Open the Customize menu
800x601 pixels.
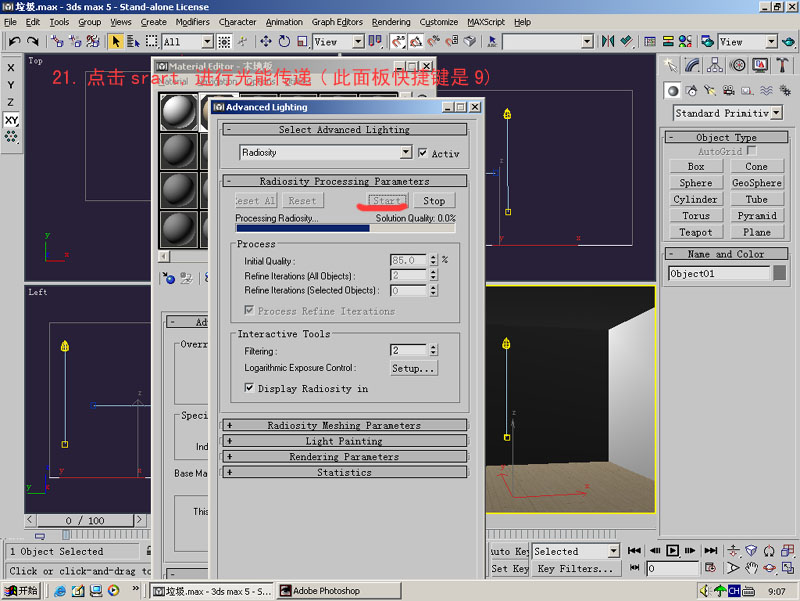pos(439,22)
